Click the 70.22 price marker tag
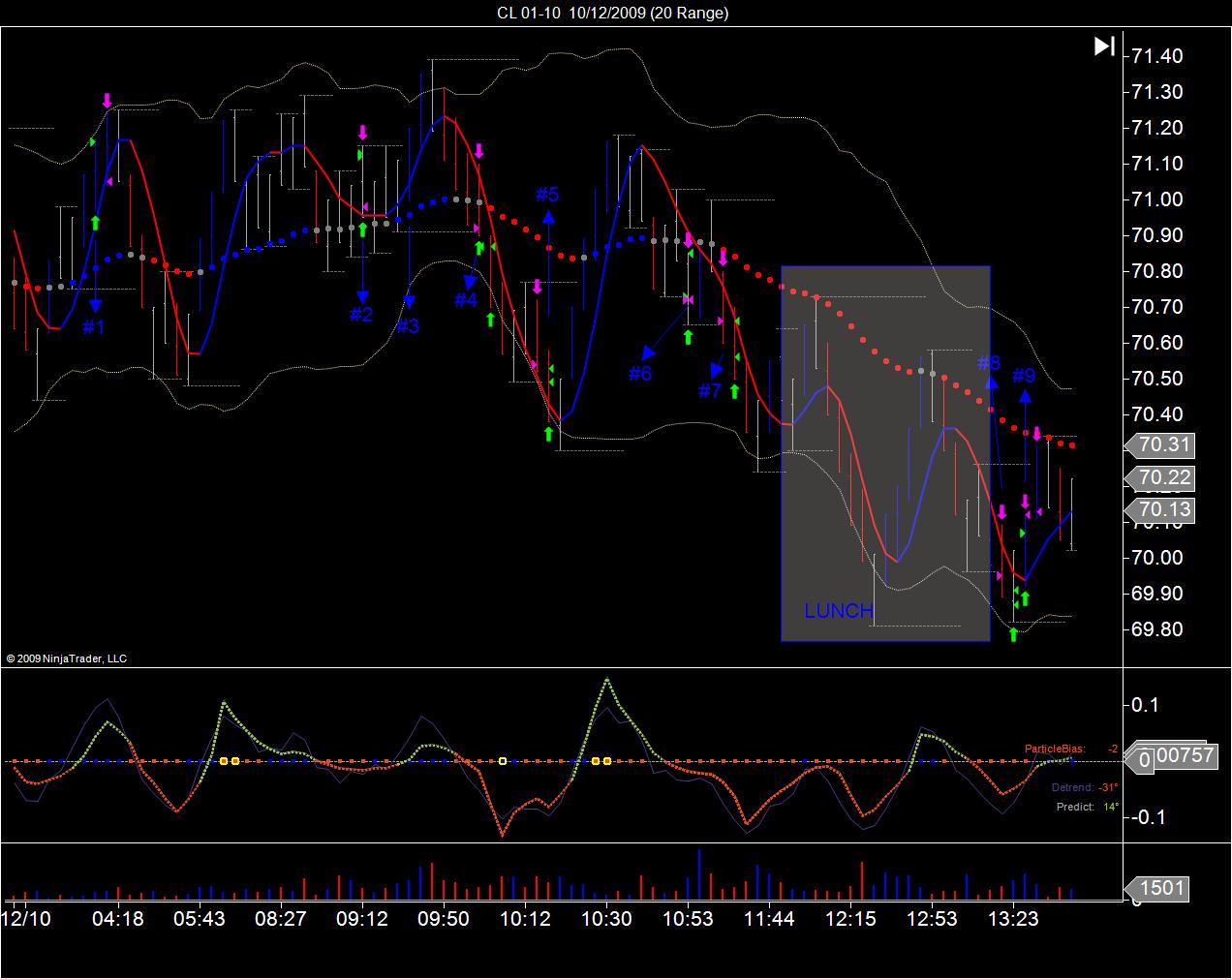Viewport: 1232px width, 979px height. click(1159, 477)
